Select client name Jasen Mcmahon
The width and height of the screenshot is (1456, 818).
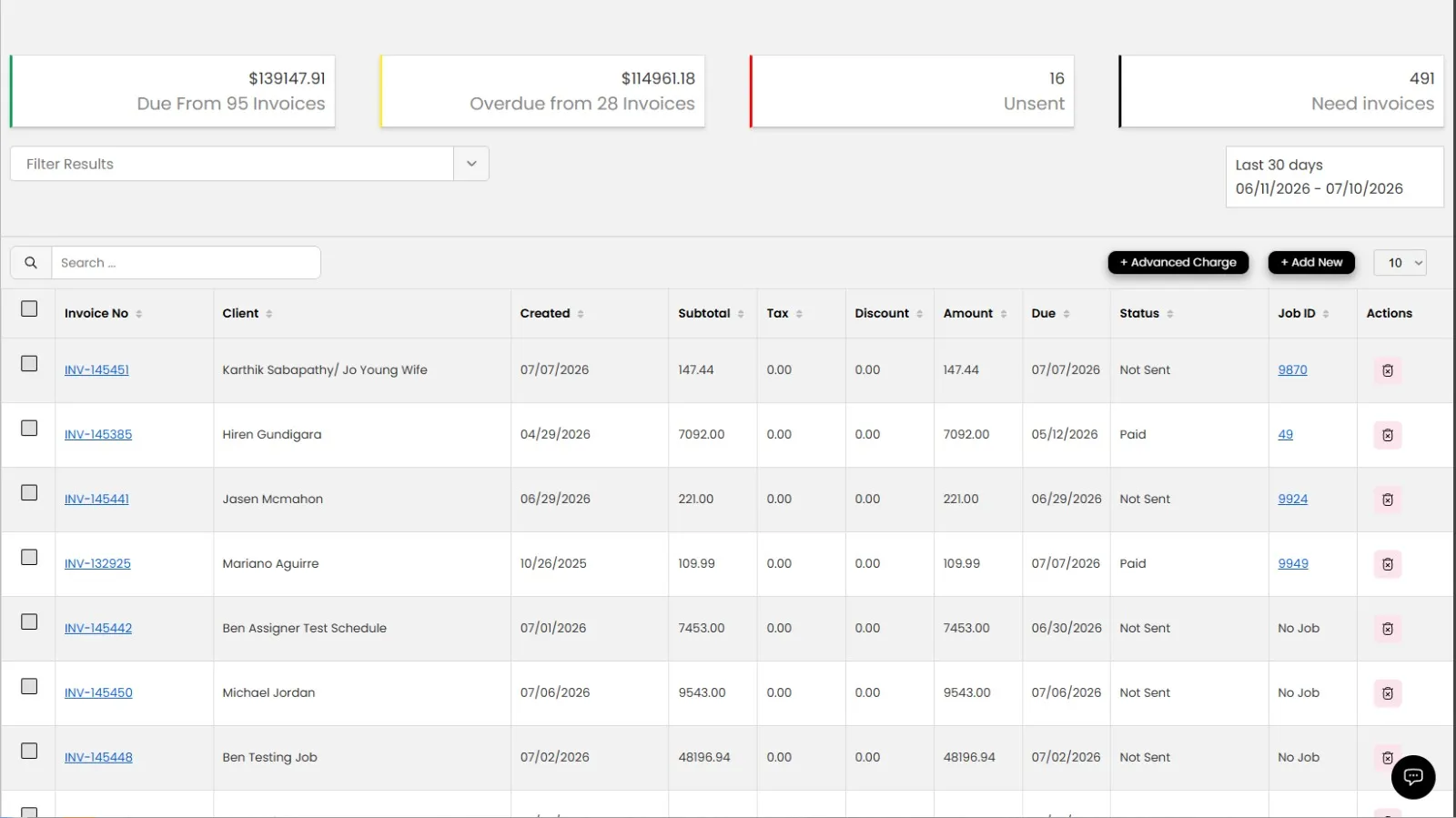pyautogui.click(x=273, y=500)
